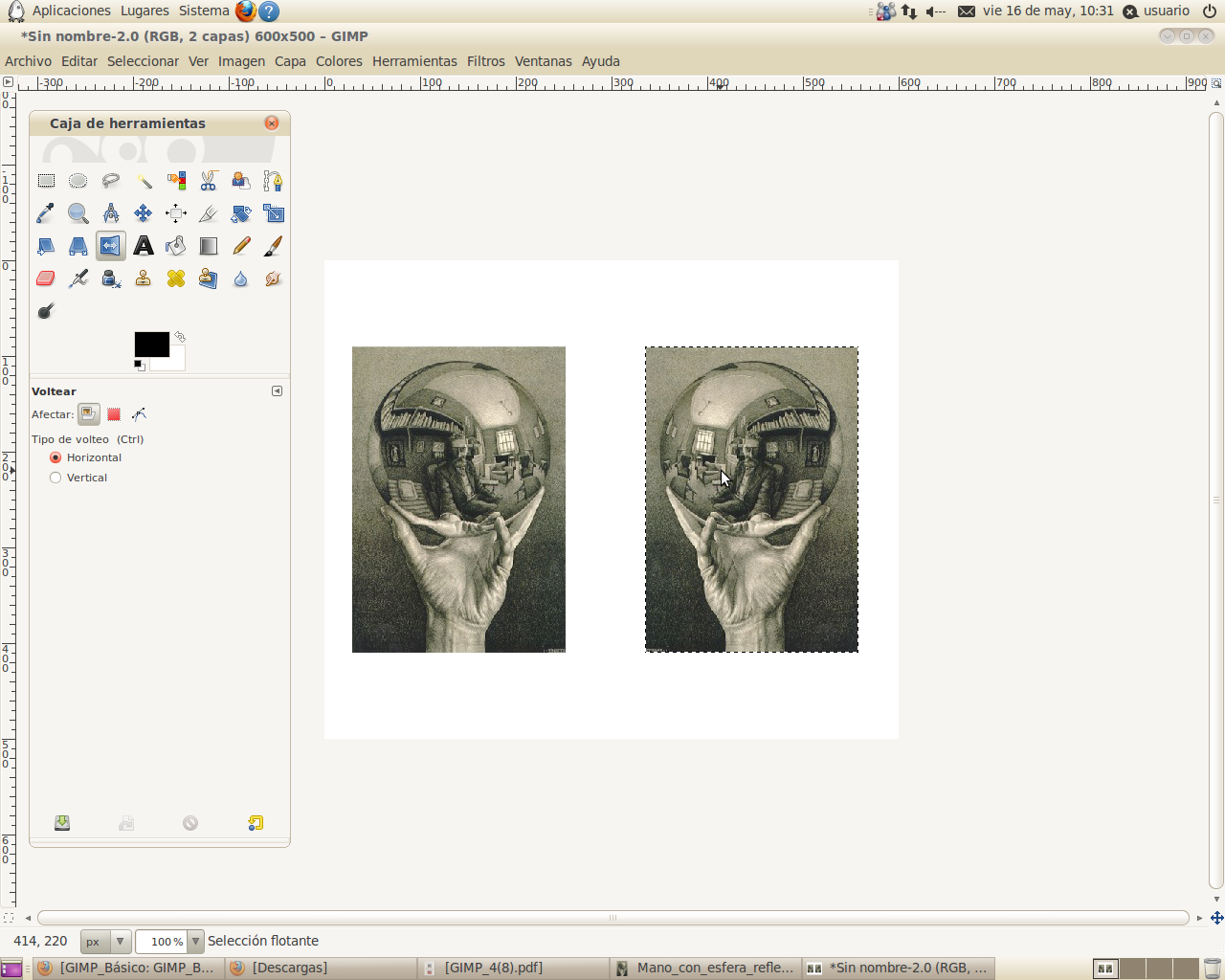Image resolution: width=1225 pixels, height=980 pixels.
Task: Reset tool options to defaults
Action: (x=254, y=821)
